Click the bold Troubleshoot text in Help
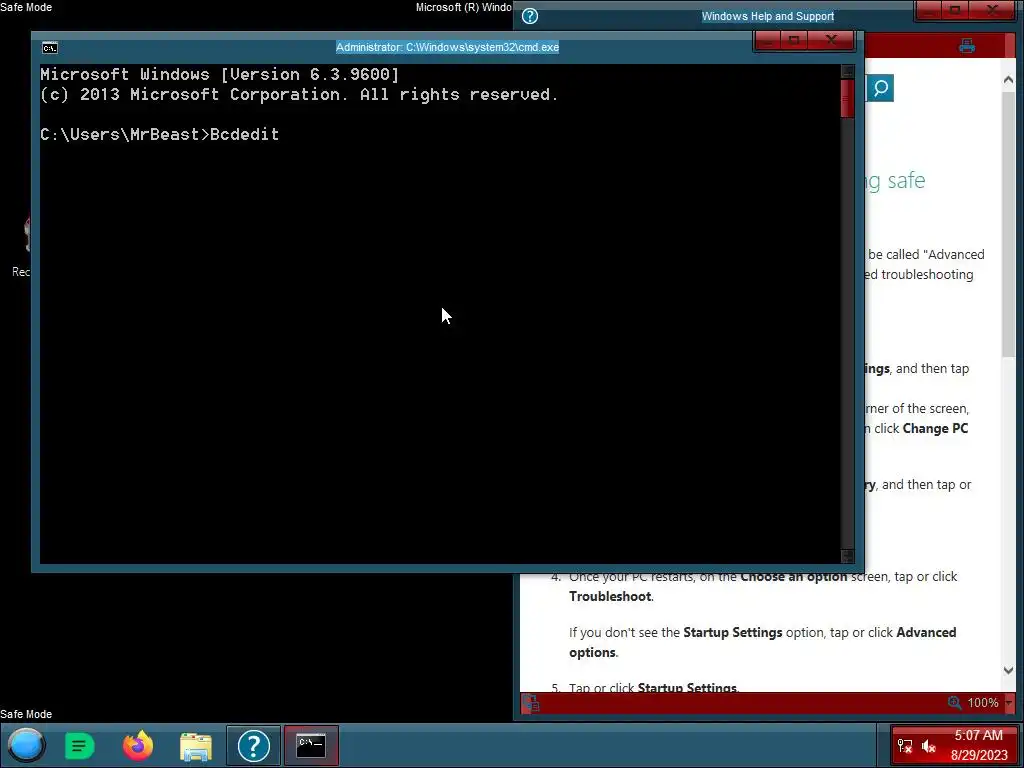1024x768 pixels. (610, 596)
